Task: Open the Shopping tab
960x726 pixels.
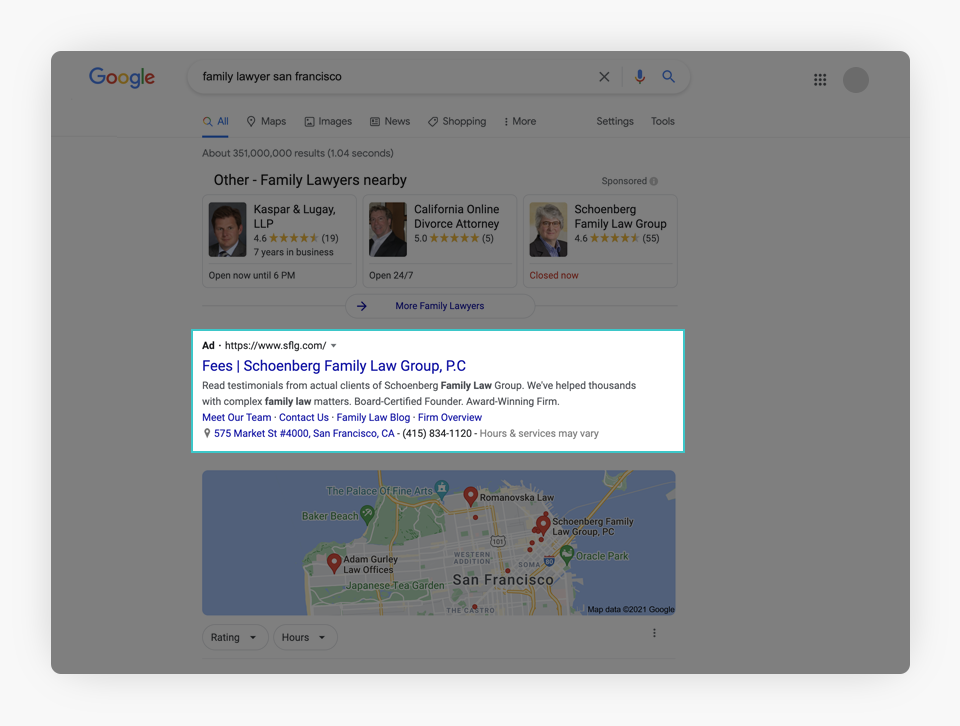Action: (x=457, y=122)
